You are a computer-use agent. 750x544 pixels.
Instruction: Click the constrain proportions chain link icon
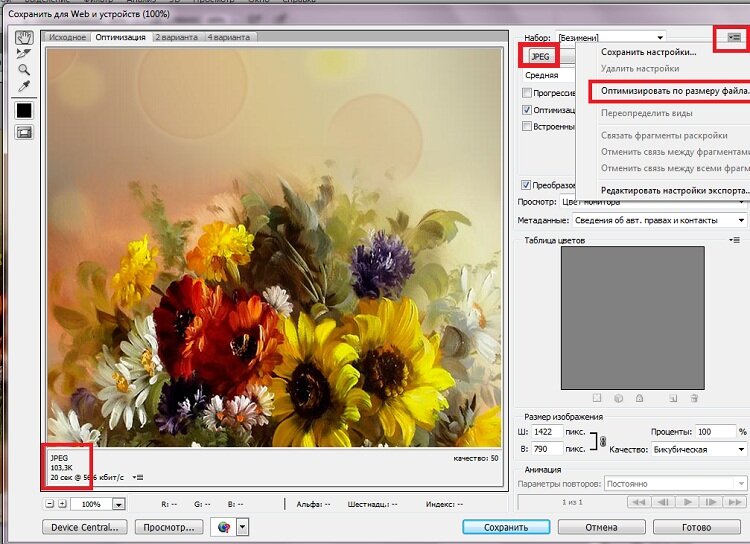point(603,441)
